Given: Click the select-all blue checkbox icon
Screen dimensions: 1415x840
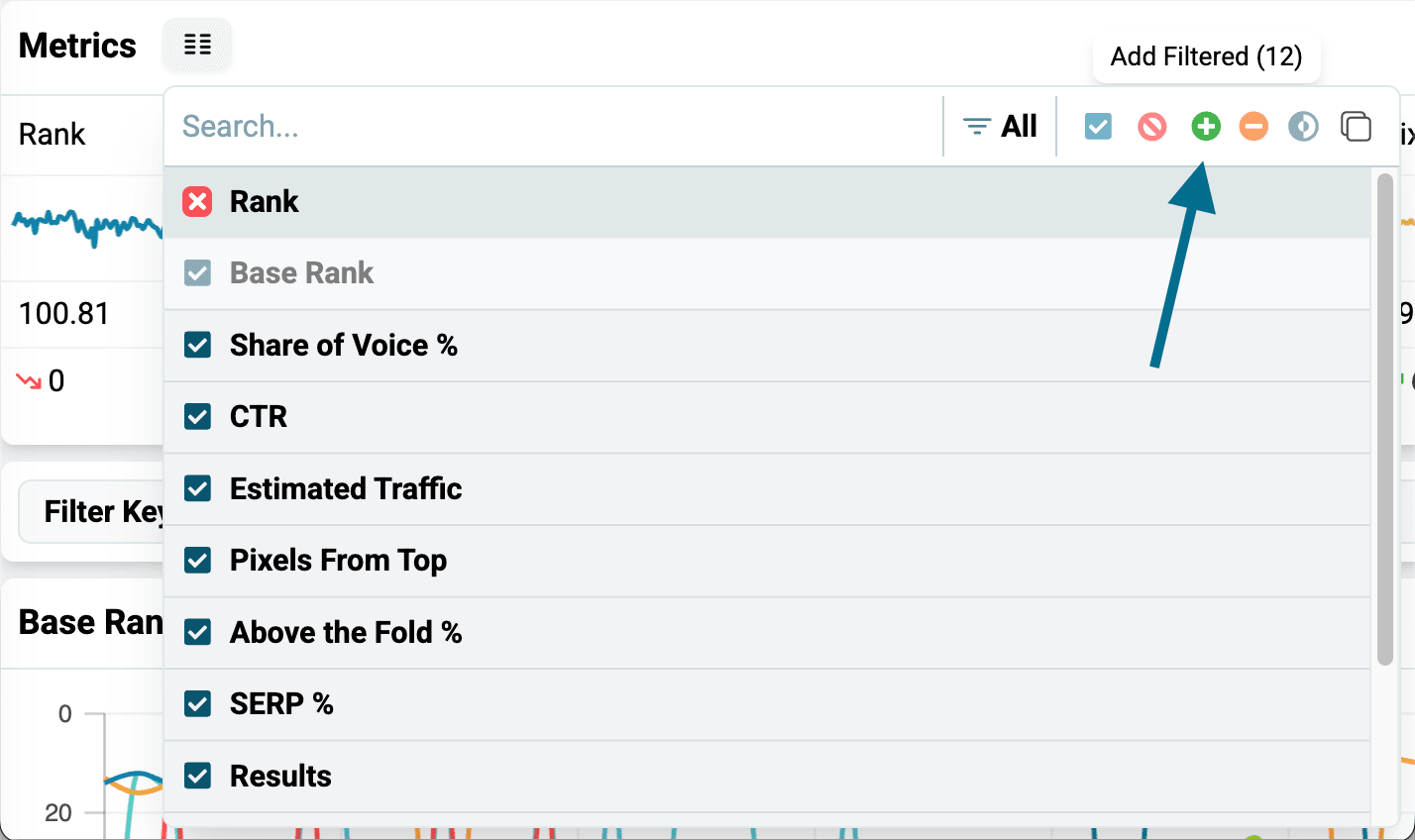Looking at the screenshot, I should coord(1098,127).
